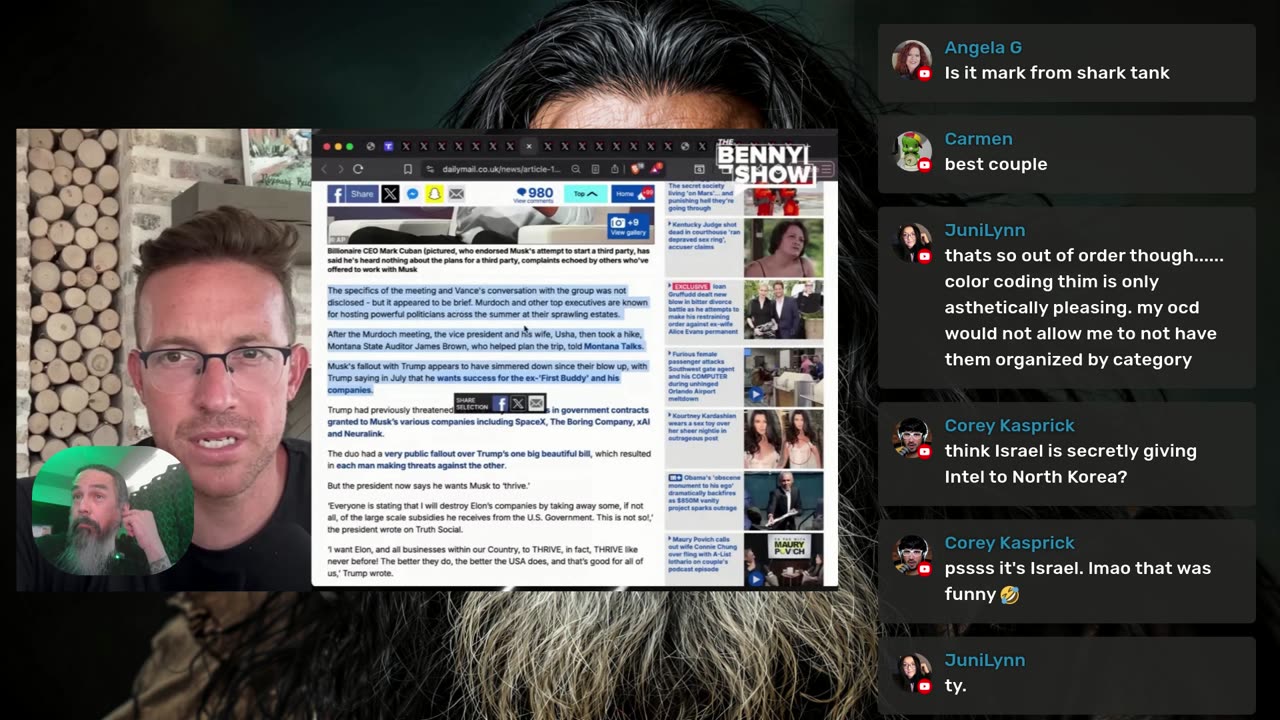The width and height of the screenshot is (1280, 720).
Task: Close the active browser tab
Action: (529, 146)
